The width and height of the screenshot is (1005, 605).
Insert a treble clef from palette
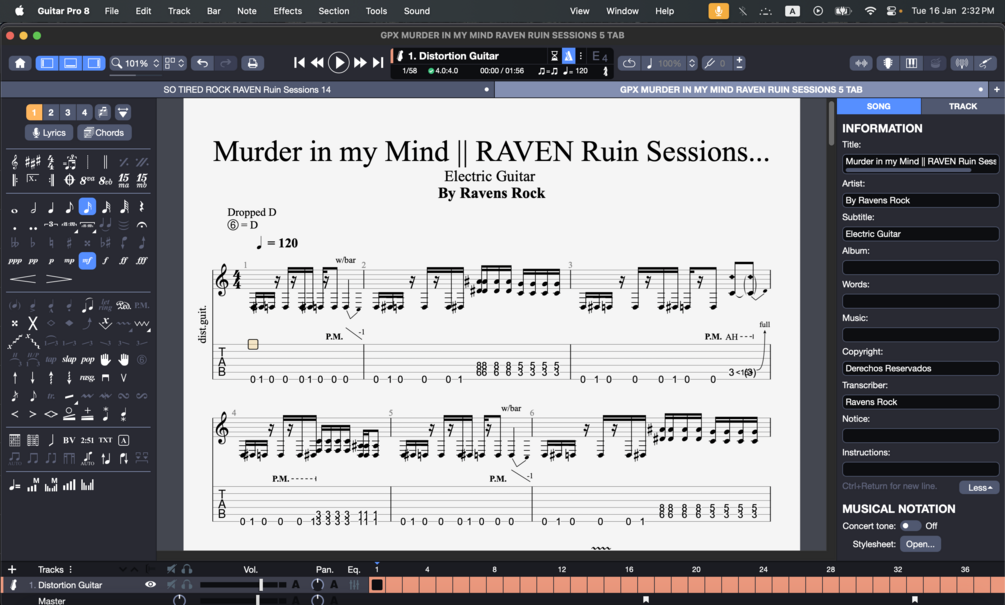pos(14,162)
